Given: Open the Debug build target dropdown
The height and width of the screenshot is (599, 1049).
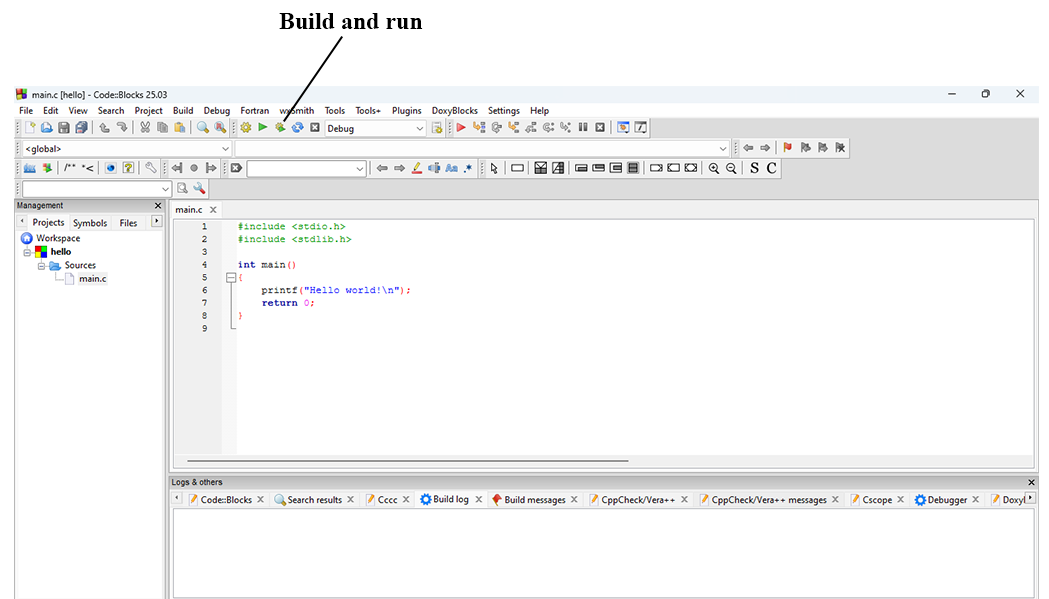Looking at the screenshot, I should [420, 128].
